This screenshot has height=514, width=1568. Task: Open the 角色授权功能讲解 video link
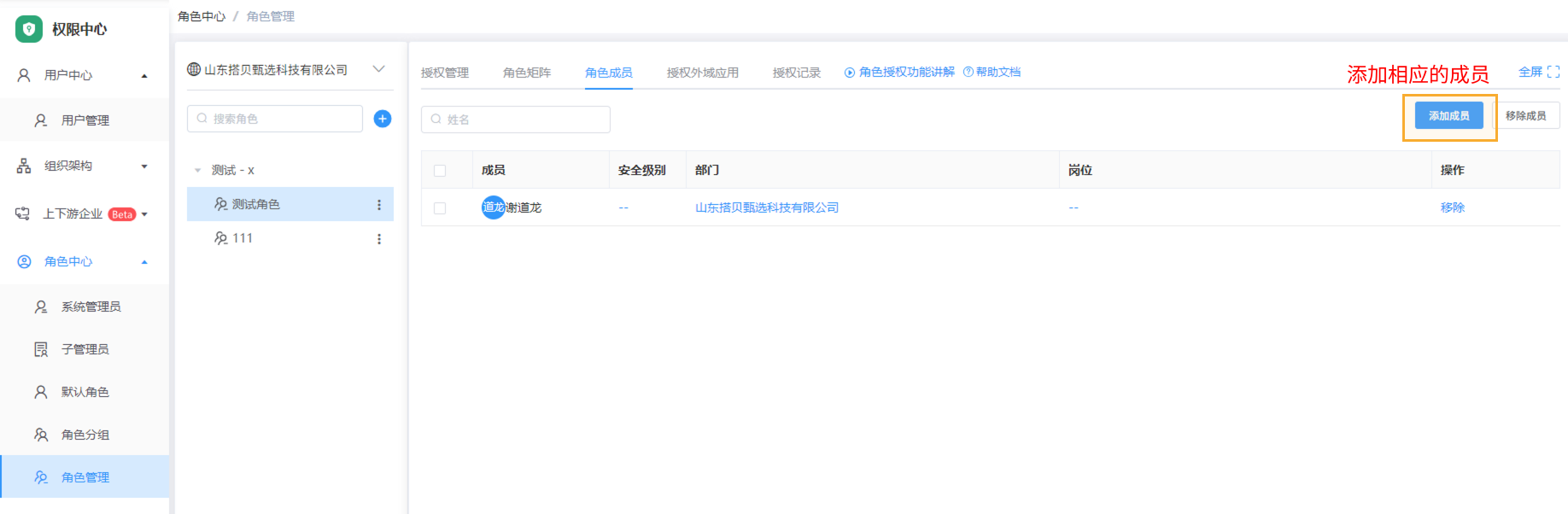(x=900, y=72)
